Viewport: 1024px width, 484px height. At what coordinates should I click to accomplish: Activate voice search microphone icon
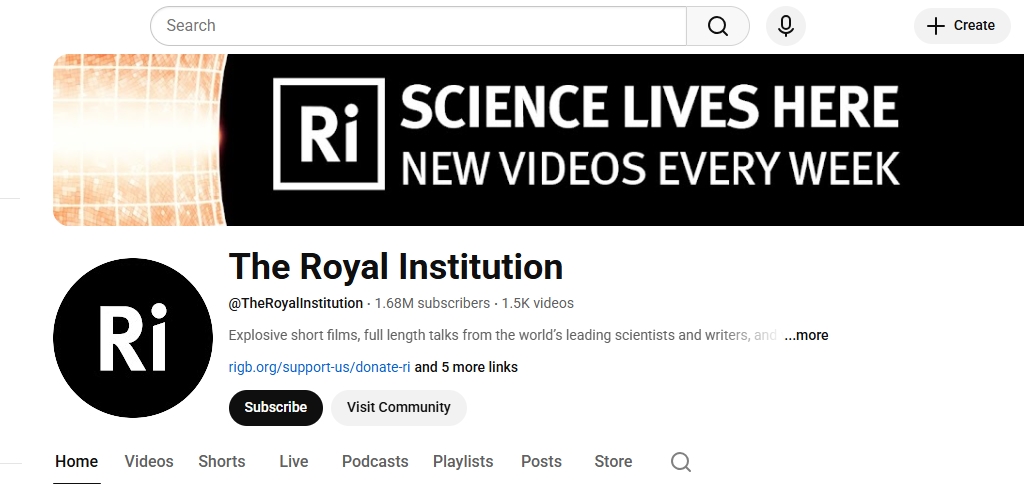coord(786,26)
